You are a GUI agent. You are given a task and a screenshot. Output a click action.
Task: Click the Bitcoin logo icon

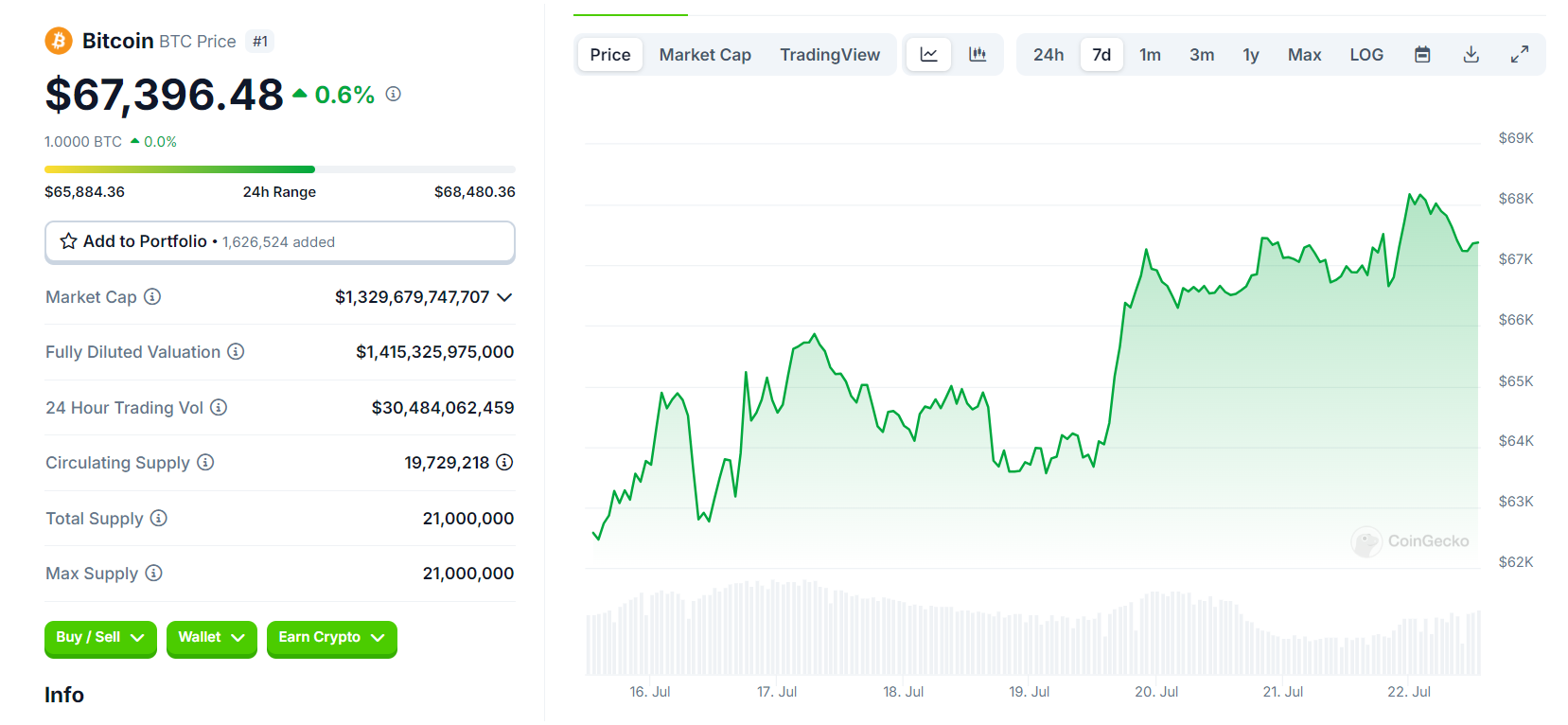(x=59, y=41)
